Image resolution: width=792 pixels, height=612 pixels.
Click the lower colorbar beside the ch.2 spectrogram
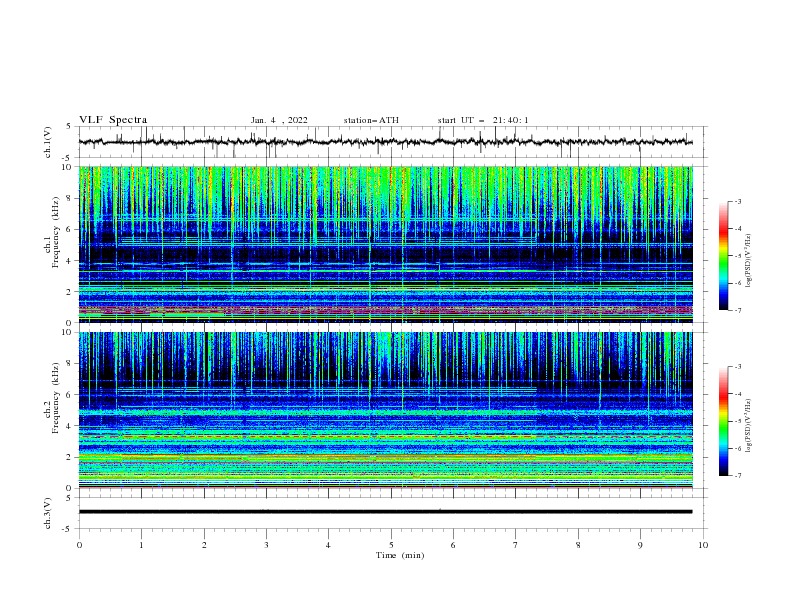(x=724, y=421)
